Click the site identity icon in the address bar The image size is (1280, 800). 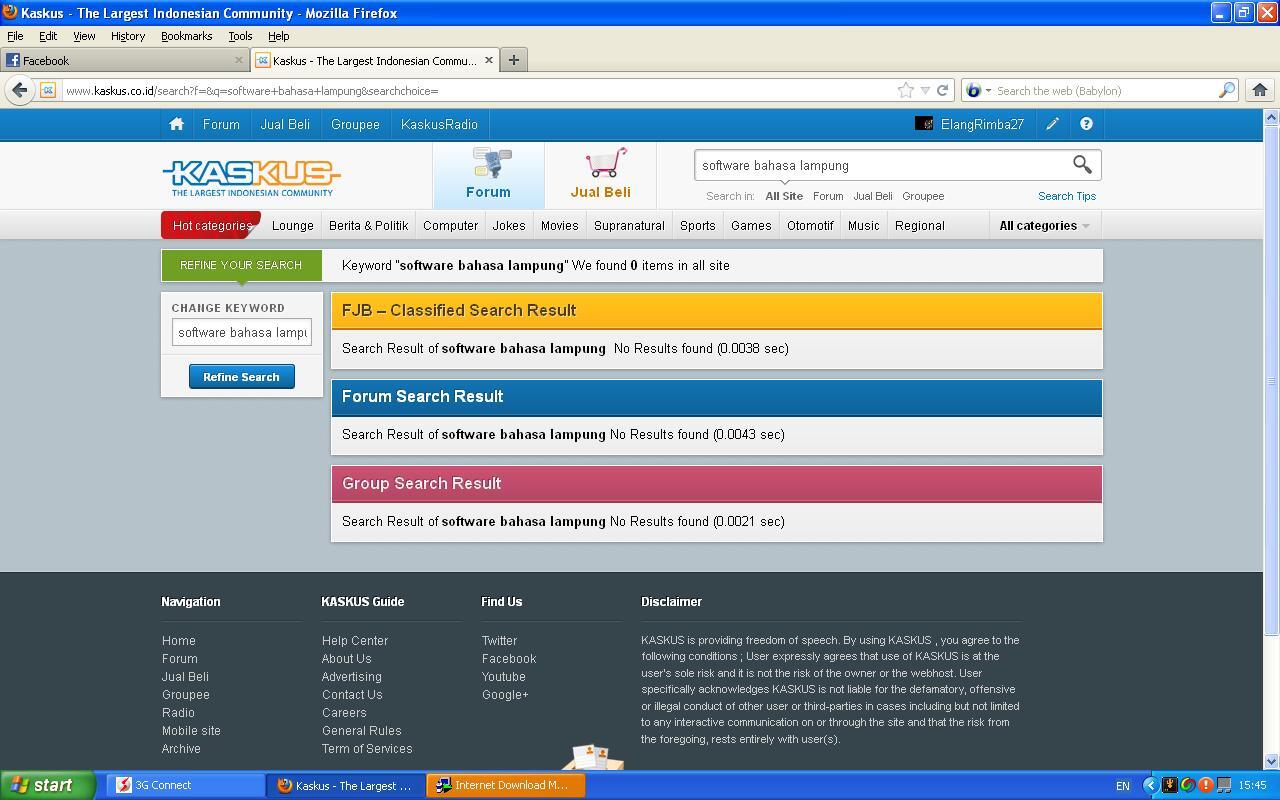pyautogui.click(x=47, y=90)
